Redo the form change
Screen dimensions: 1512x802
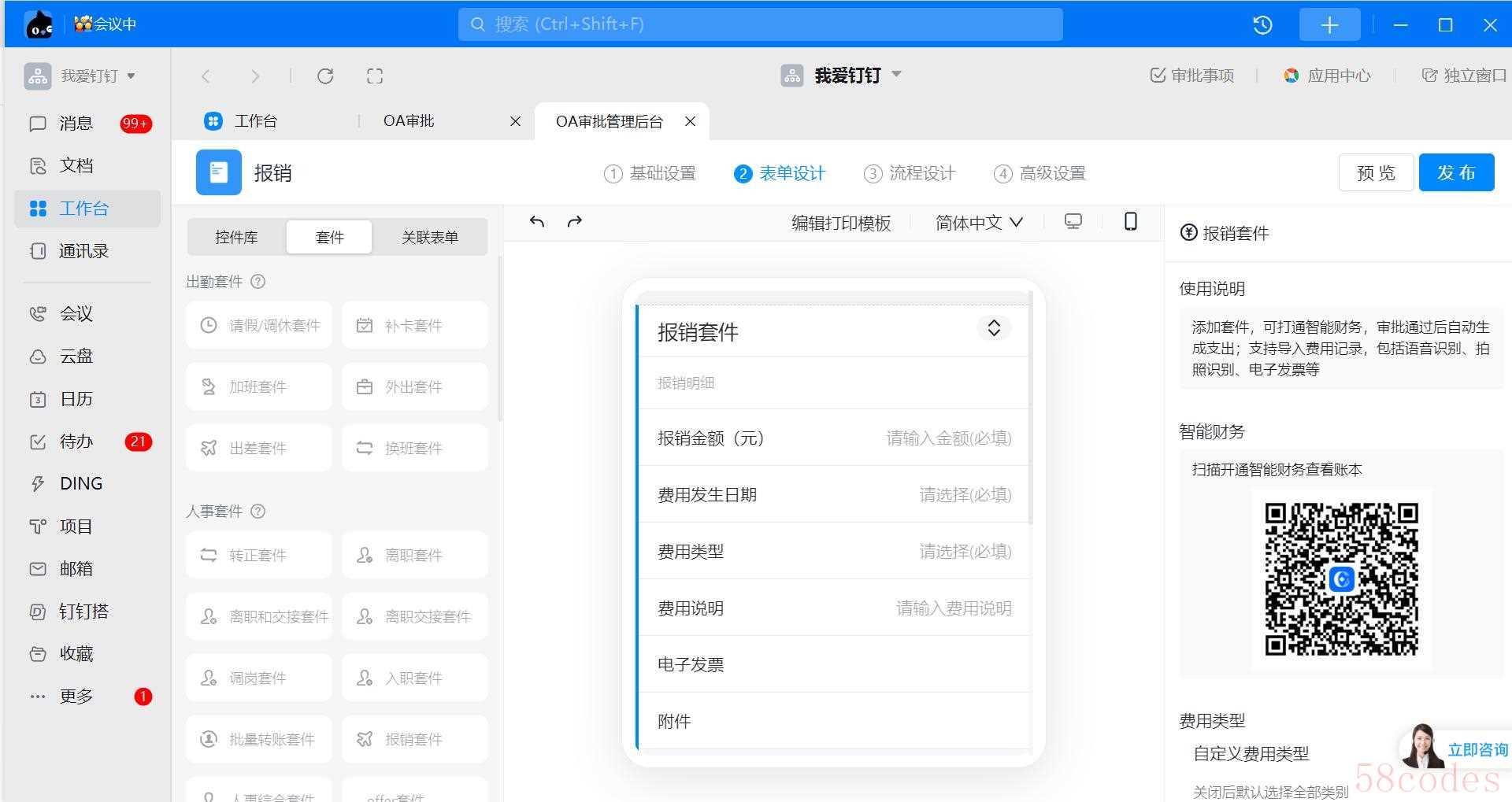coord(575,222)
